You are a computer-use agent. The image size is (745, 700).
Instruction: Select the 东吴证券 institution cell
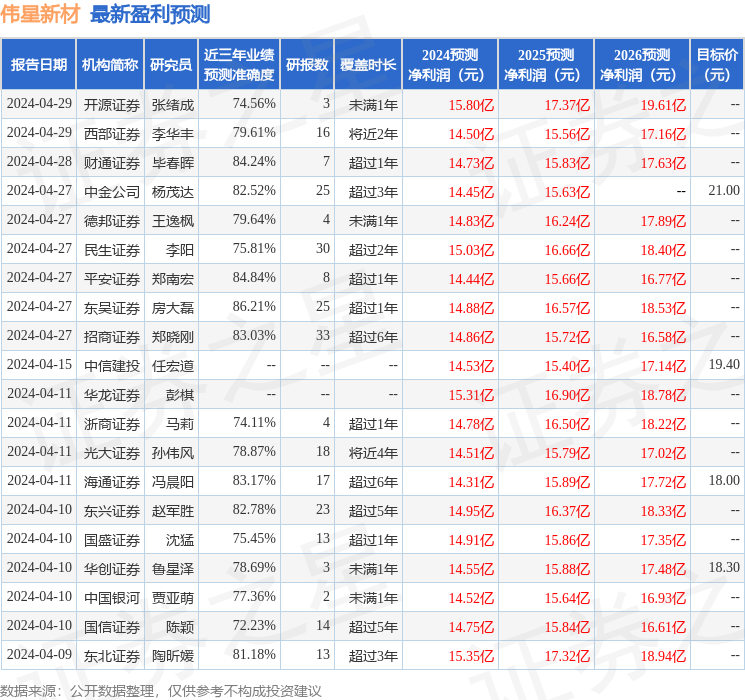tap(112, 308)
